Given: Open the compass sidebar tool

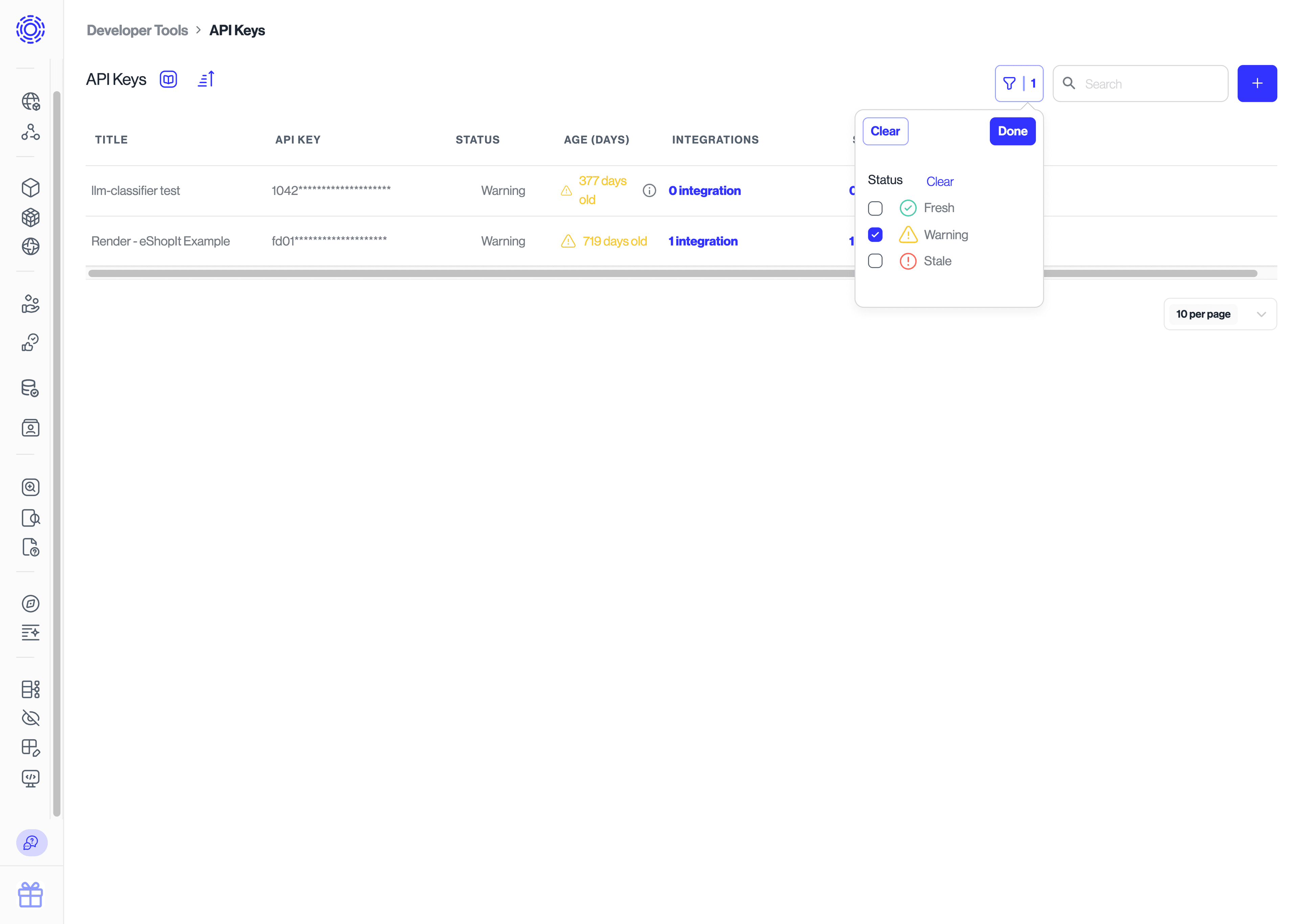Looking at the screenshot, I should pos(30,604).
